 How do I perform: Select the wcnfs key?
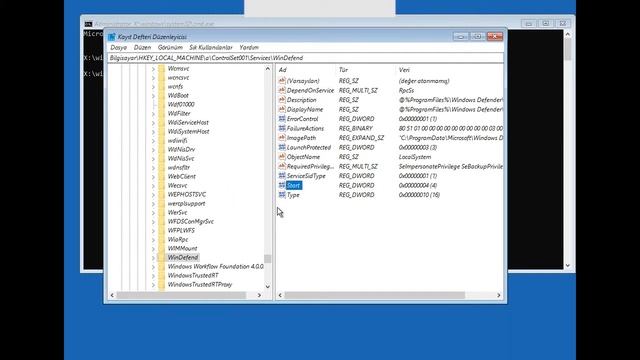(176, 87)
